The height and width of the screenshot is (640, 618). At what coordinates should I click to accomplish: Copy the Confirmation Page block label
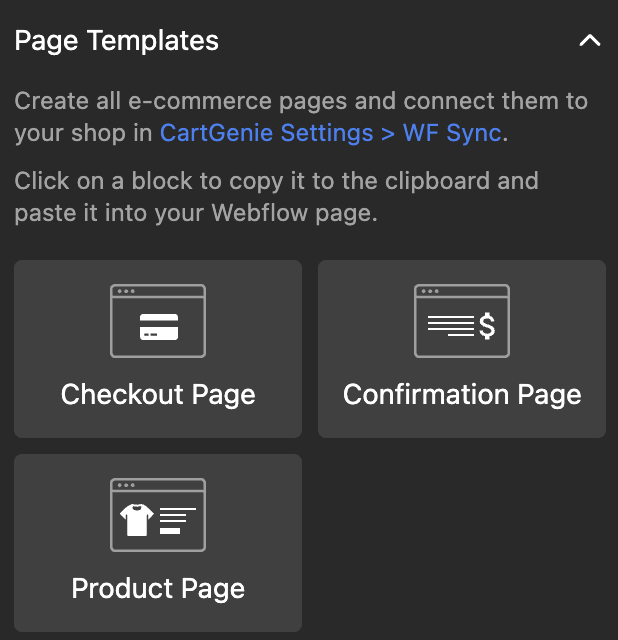[462, 395]
